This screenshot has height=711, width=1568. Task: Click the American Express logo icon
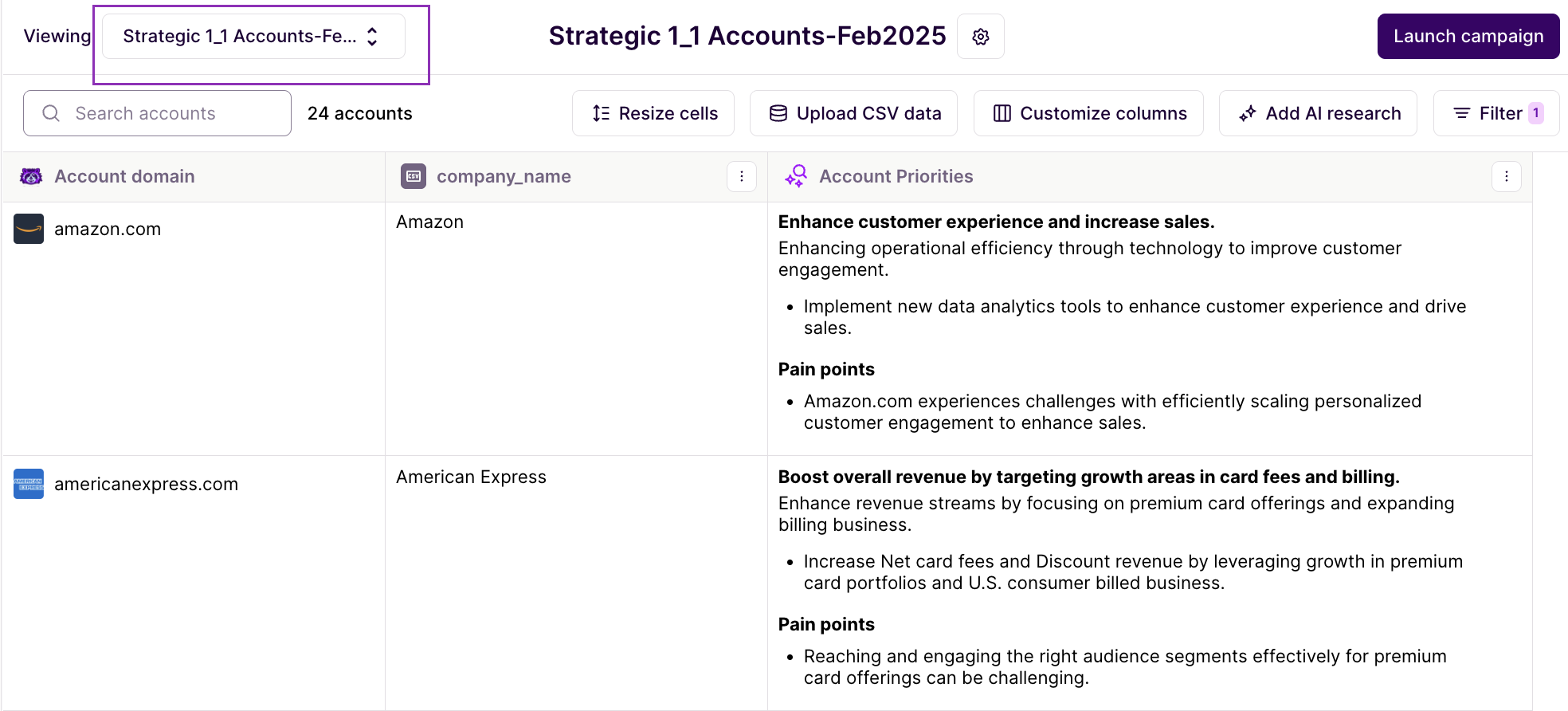(x=29, y=484)
